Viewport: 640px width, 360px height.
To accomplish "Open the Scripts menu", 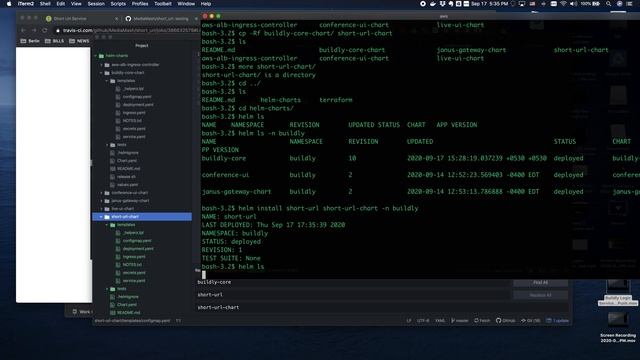I will coord(118,4).
